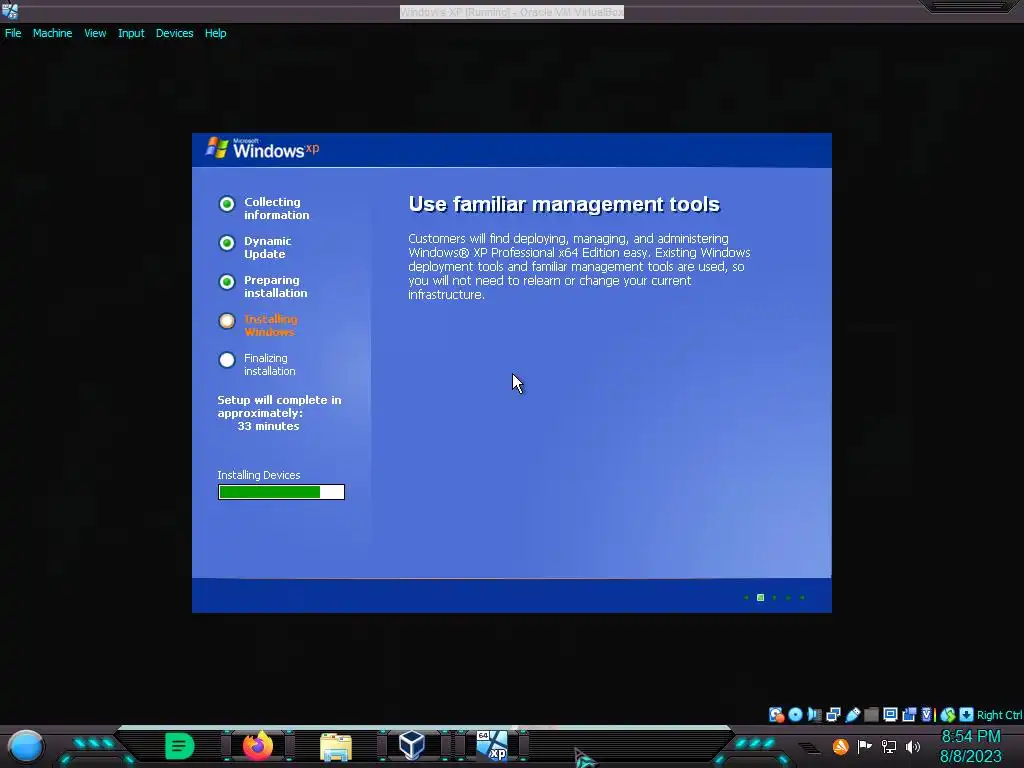The height and width of the screenshot is (768, 1024).
Task: Click the V processor virtualization status icon
Action: 927,714
